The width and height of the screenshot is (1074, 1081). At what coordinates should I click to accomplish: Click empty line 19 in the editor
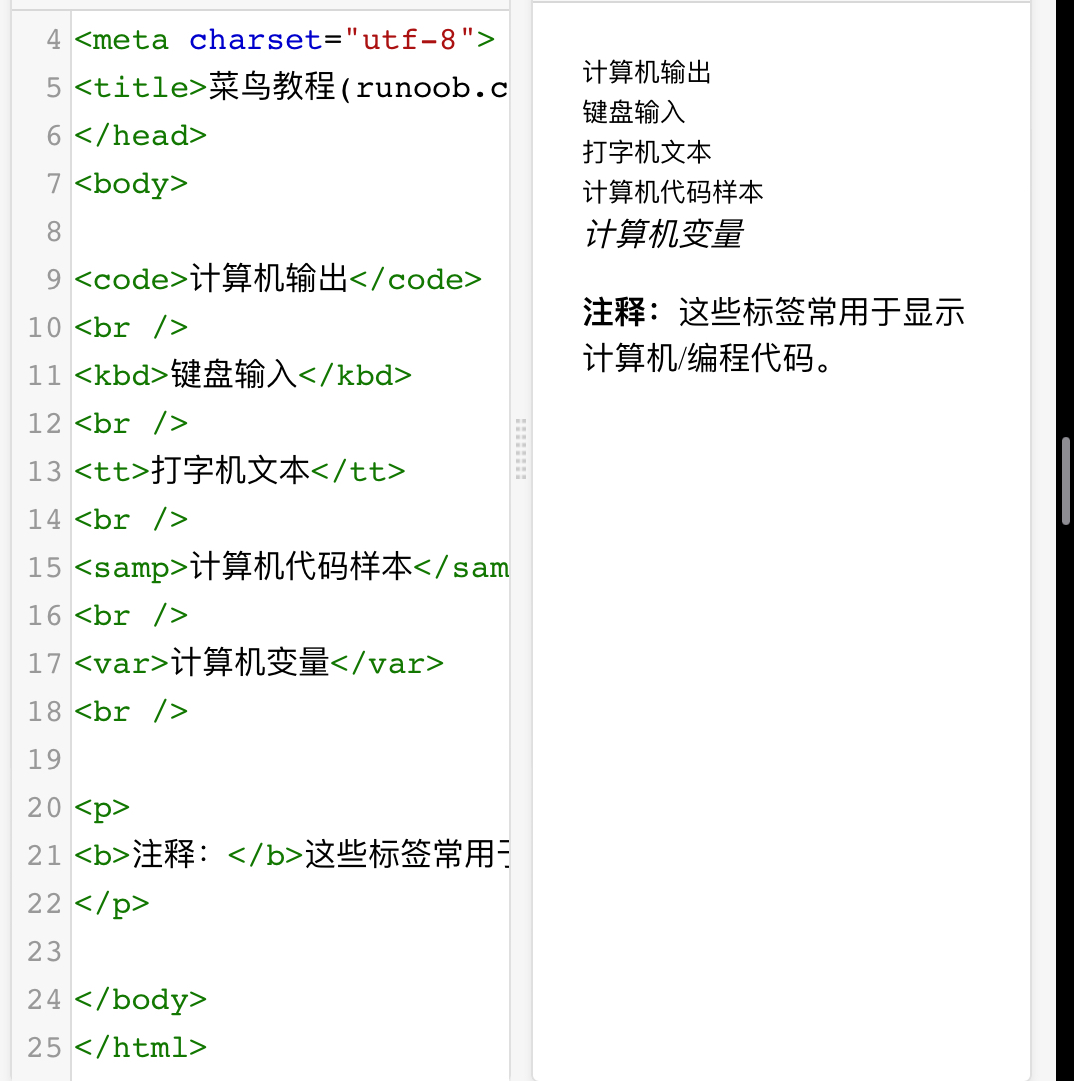pos(290,759)
